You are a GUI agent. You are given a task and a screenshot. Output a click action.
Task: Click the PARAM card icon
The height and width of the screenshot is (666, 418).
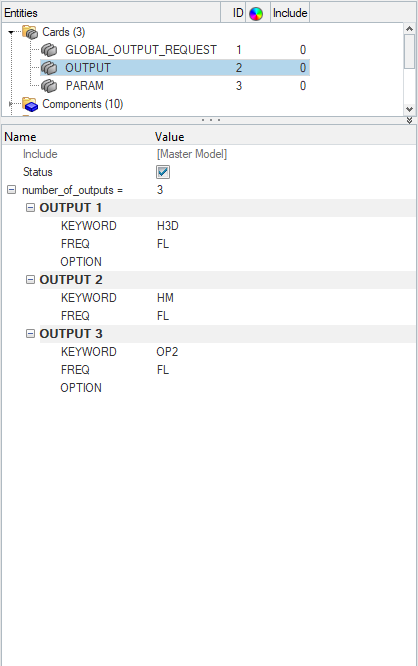click(x=49, y=86)
